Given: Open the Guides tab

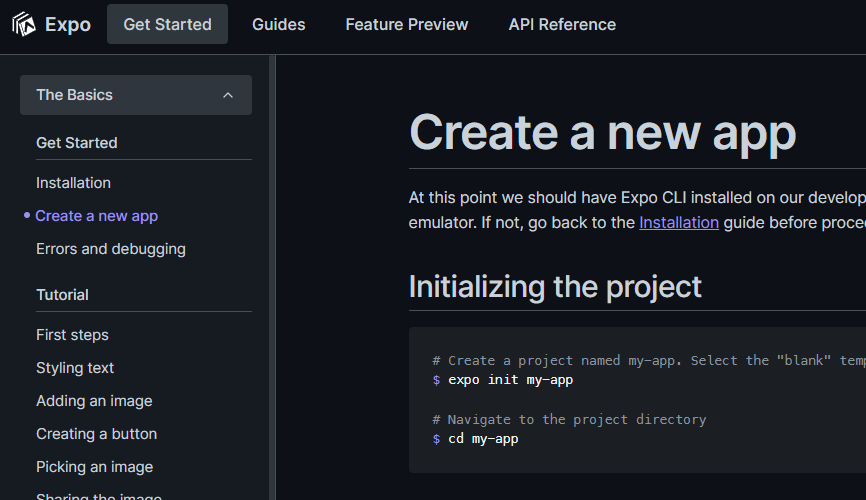Looking at the screenshot, I should coord(278,24).
